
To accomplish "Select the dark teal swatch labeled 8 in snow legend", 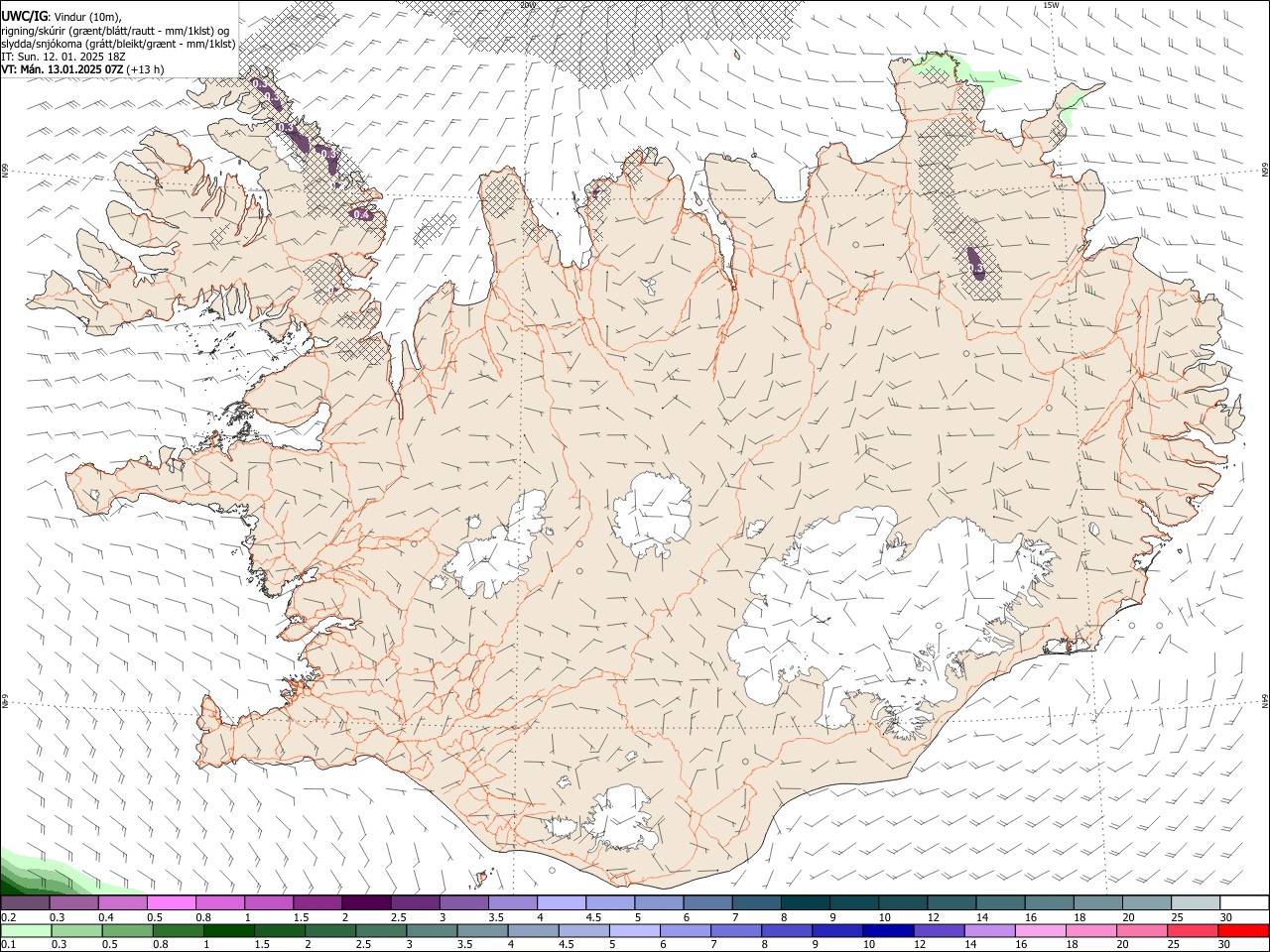I will click(x=806, y=902).
